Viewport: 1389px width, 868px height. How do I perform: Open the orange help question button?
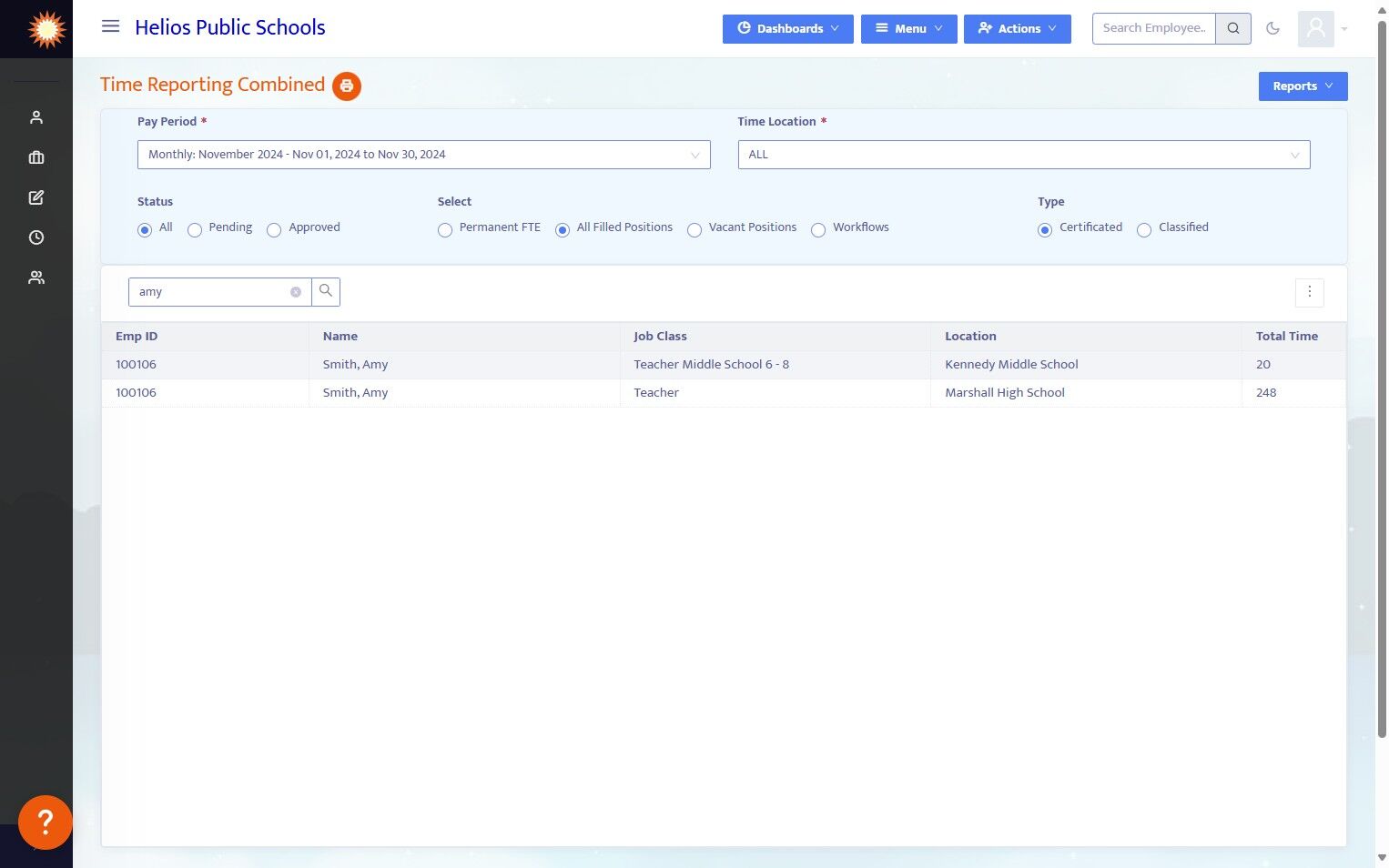coord(45,823)
